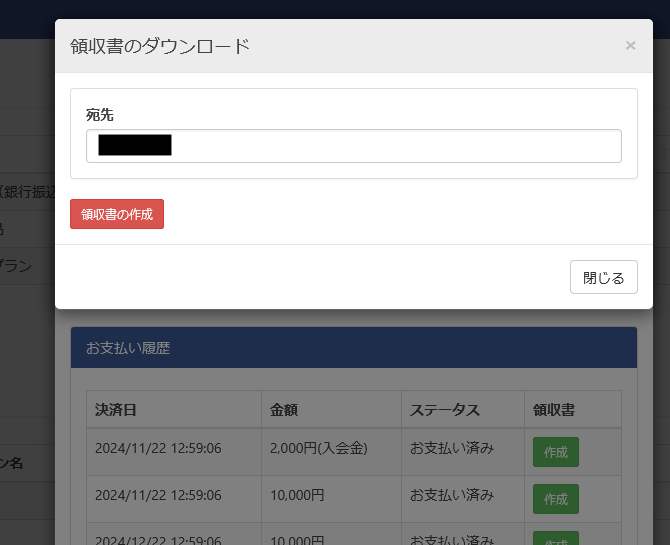Click the ステータス column header
Screen dimensions: 670x545
click(x=445, y=410)
